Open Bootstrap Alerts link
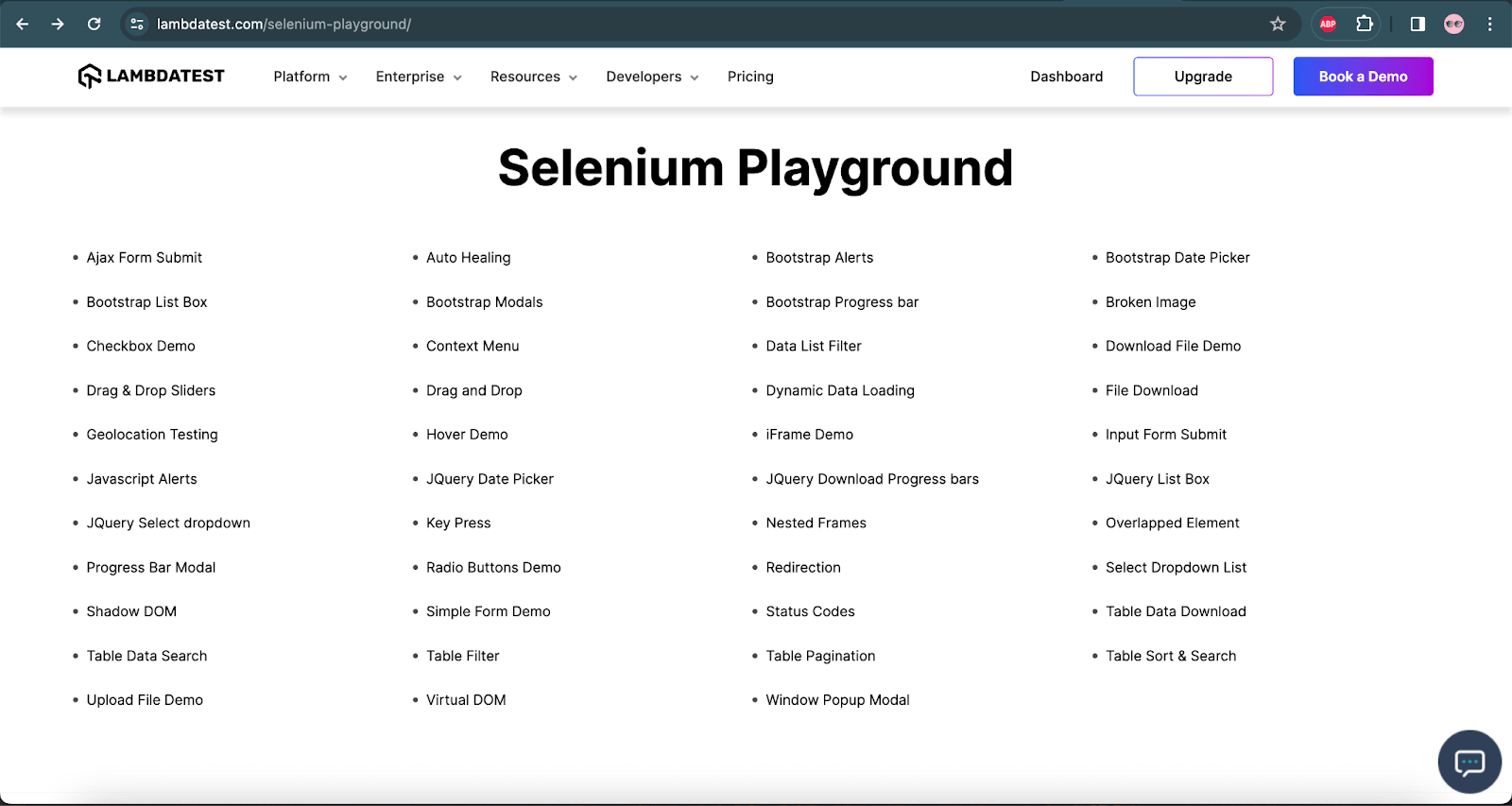Image resolution: width=1512 pixels, height=806 pixels. pos(819,257)
